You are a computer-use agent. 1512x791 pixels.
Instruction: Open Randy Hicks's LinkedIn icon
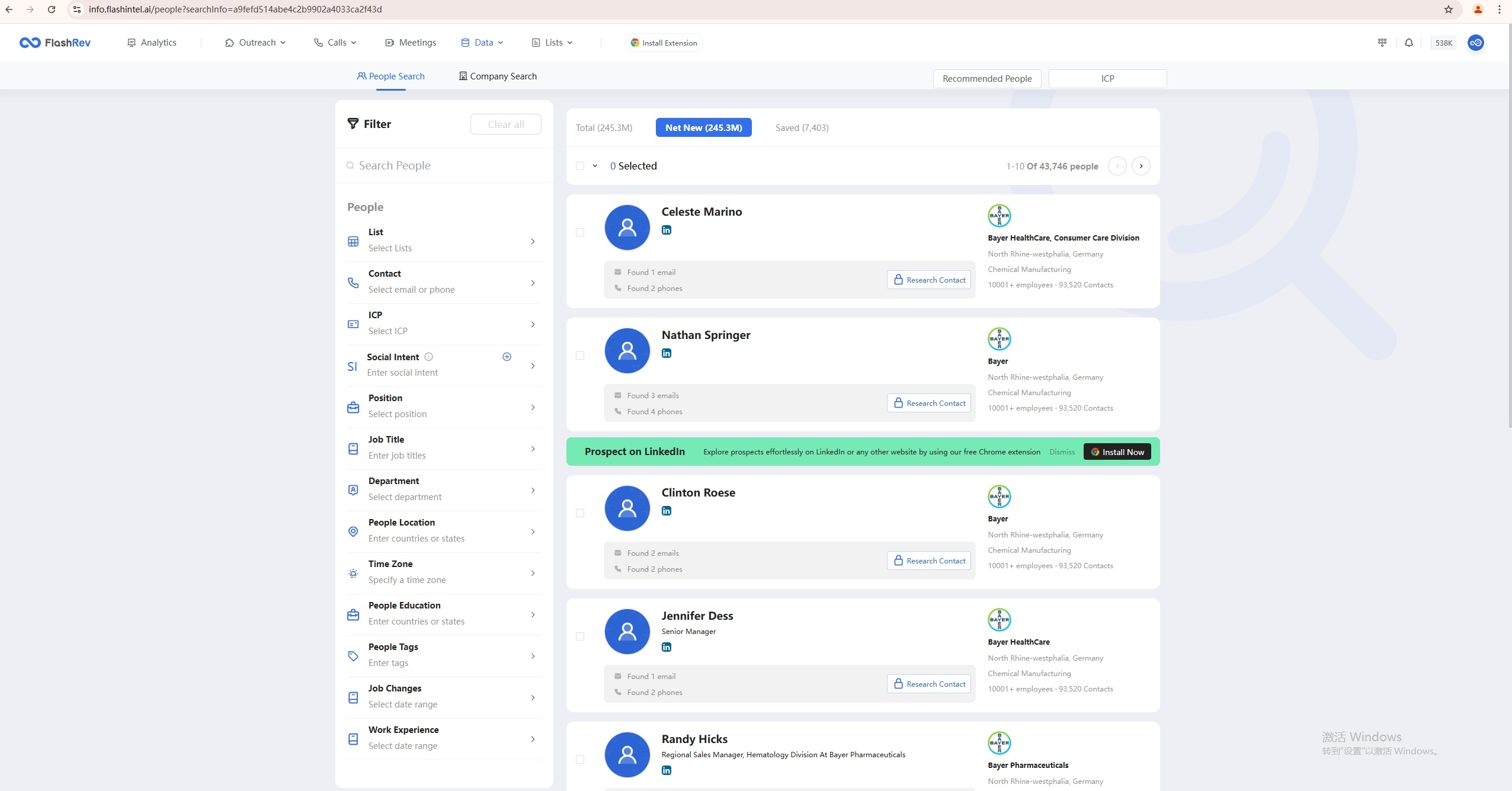pos(667,770)
